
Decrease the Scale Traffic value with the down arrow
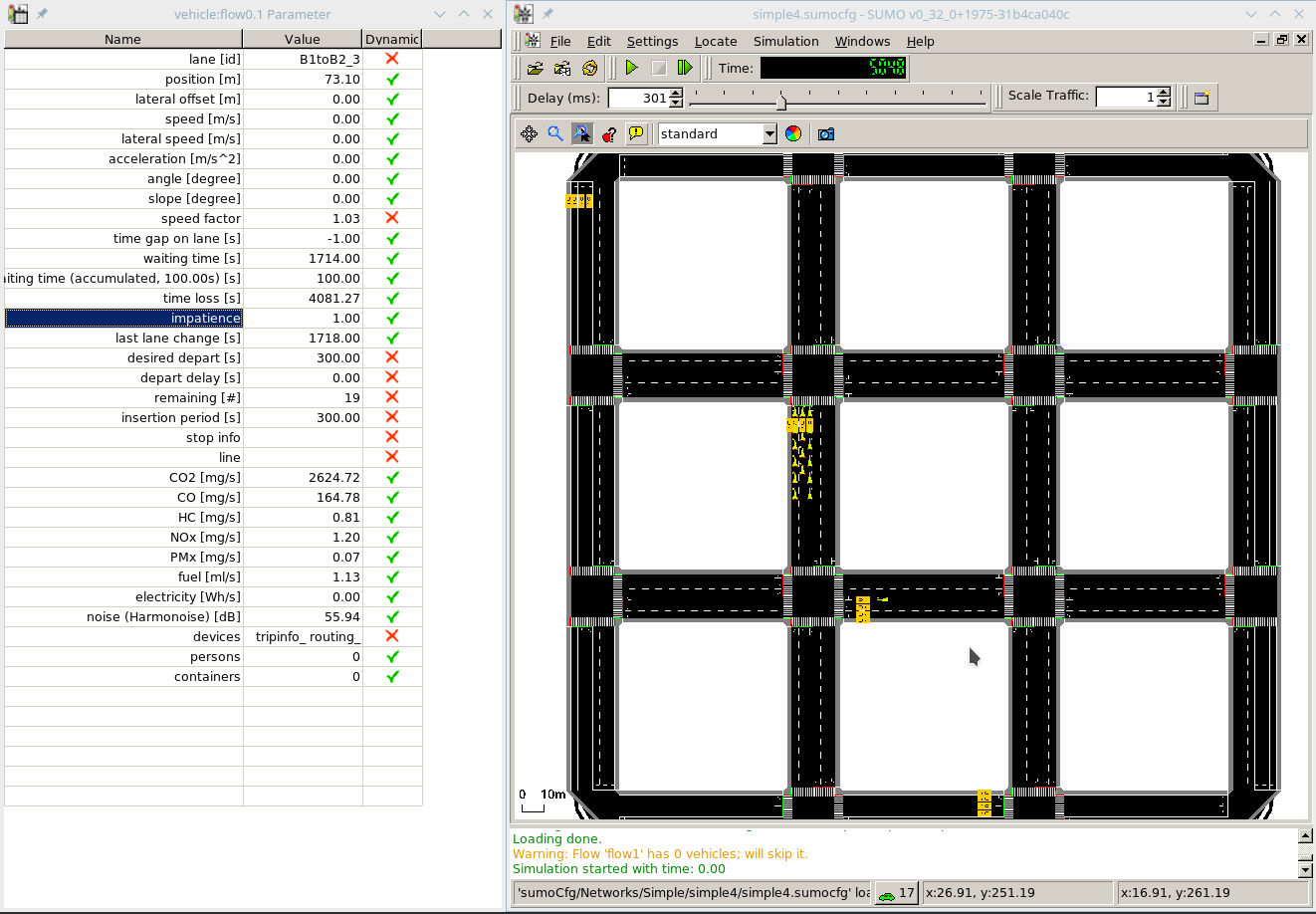click(x=1164, y=103)
